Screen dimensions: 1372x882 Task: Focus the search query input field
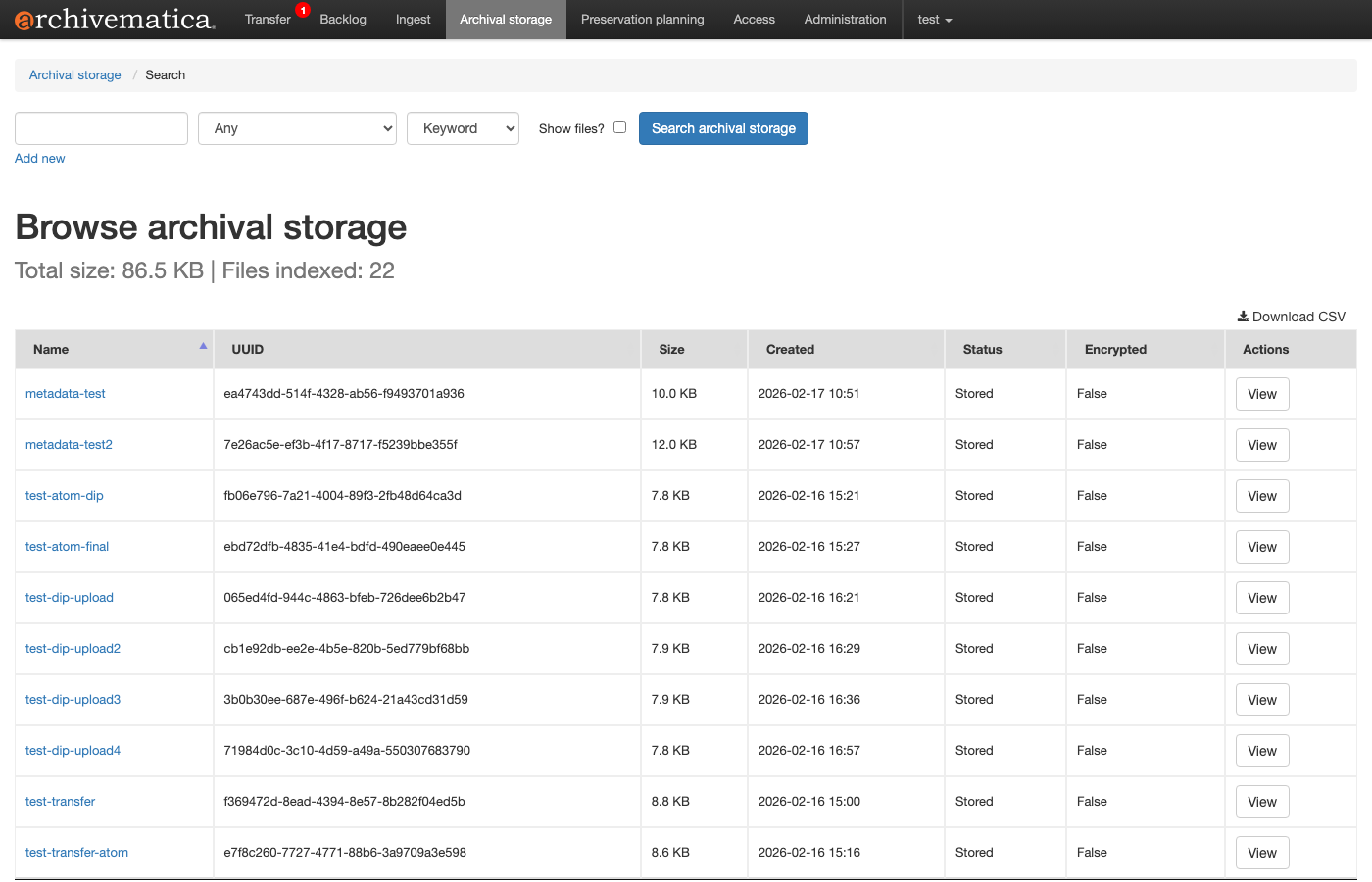[101, 128]
